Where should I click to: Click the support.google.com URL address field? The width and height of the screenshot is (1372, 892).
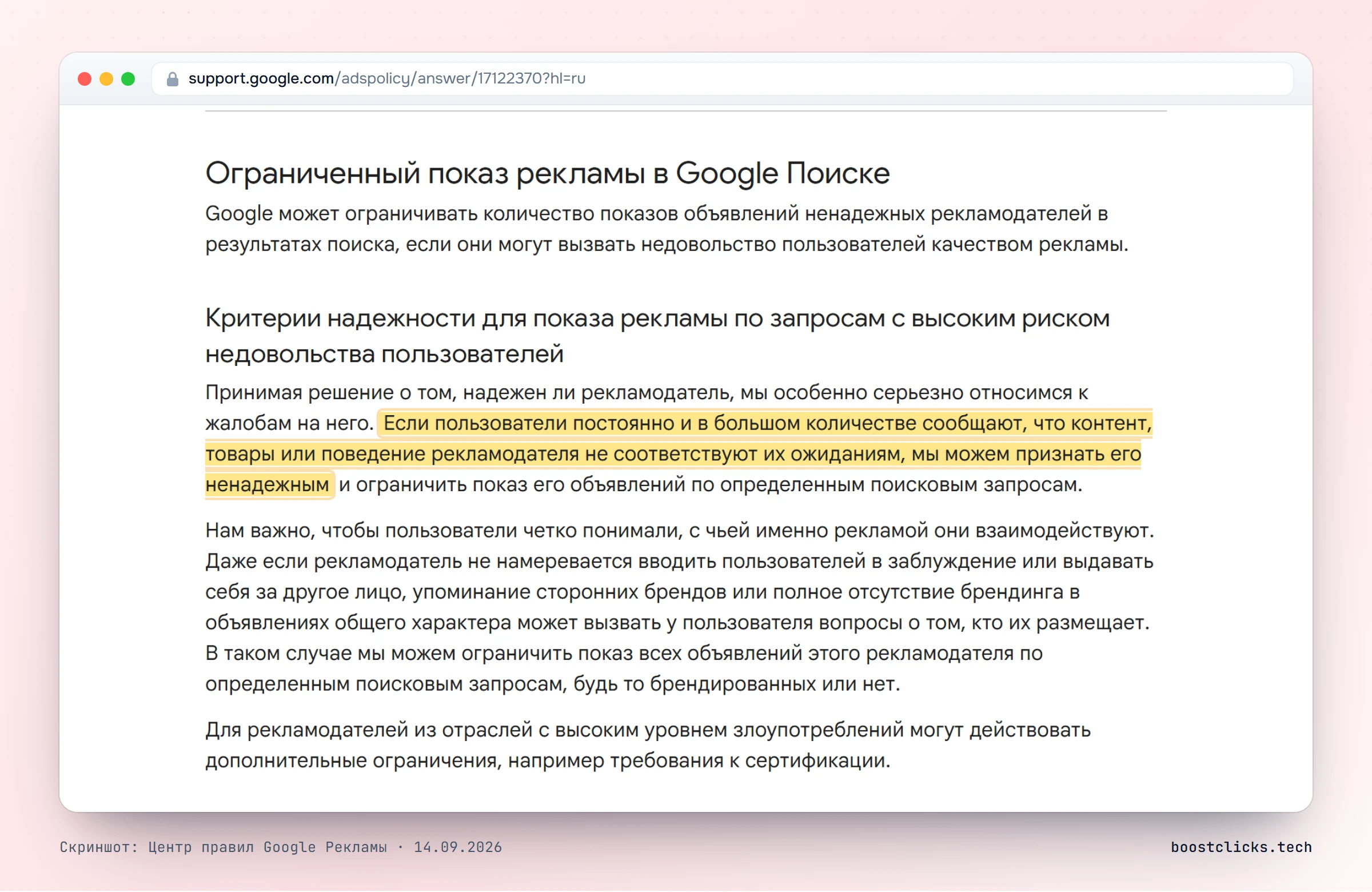tap(723, 79)
